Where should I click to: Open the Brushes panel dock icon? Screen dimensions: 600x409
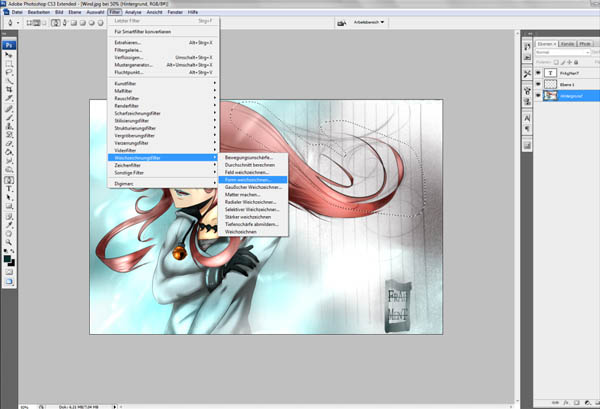pyautogui.click(x=527, y=91)
